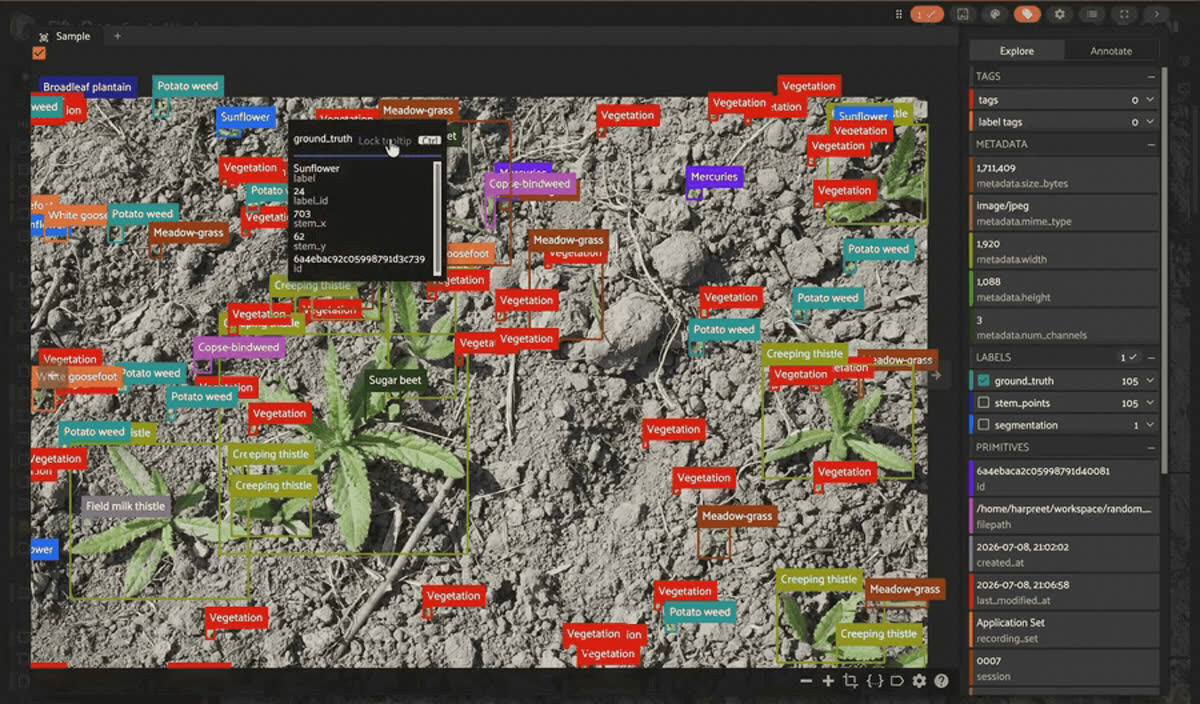Viewport: 1200px width, 704px height.
Task: Click the Sugar beet label
Action: click(x=395, y=380)
